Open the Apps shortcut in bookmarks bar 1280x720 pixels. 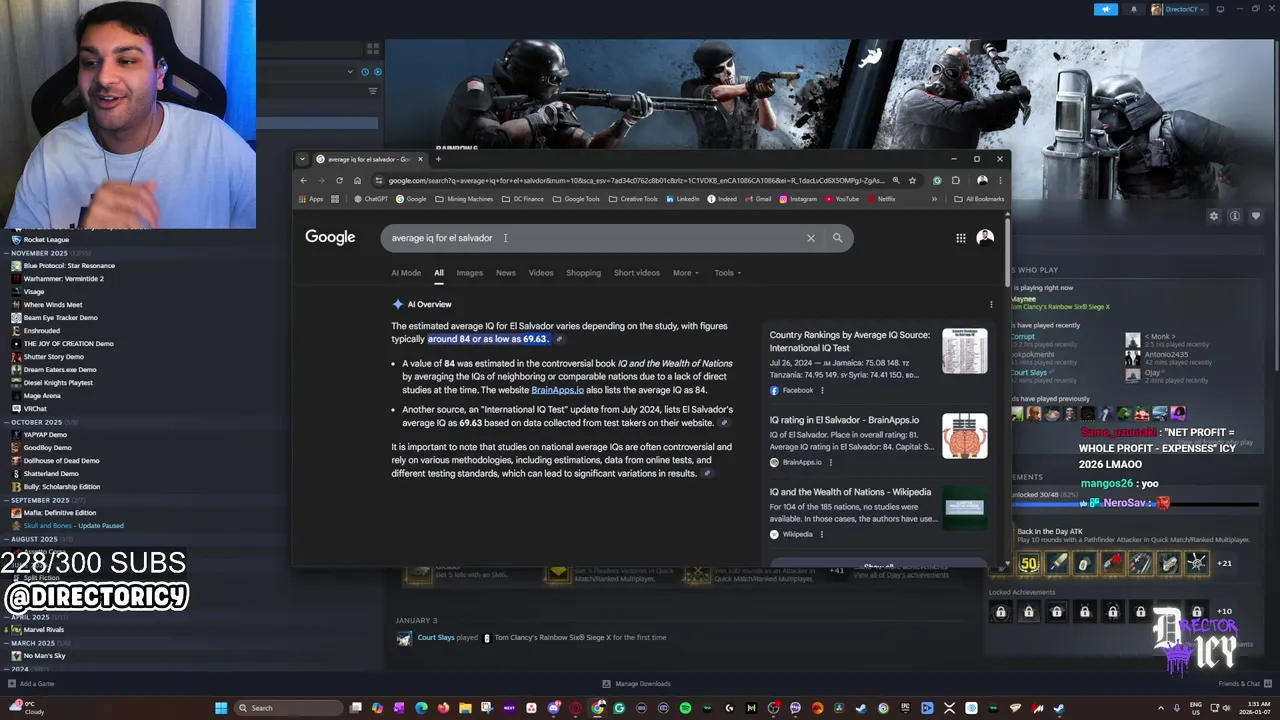point(311,199)
